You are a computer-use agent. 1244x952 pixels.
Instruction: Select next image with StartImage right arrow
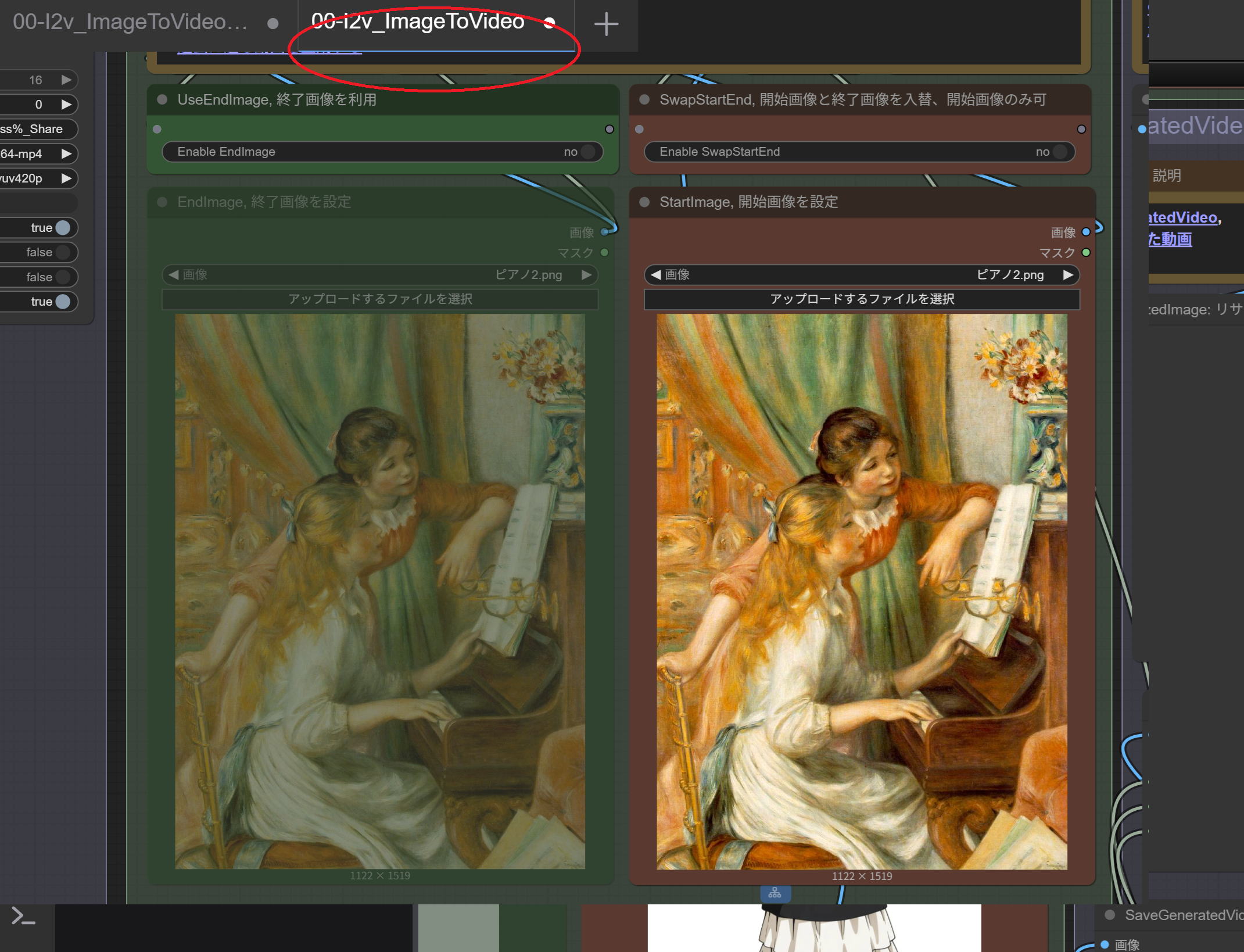click(x=1068, y=274)
